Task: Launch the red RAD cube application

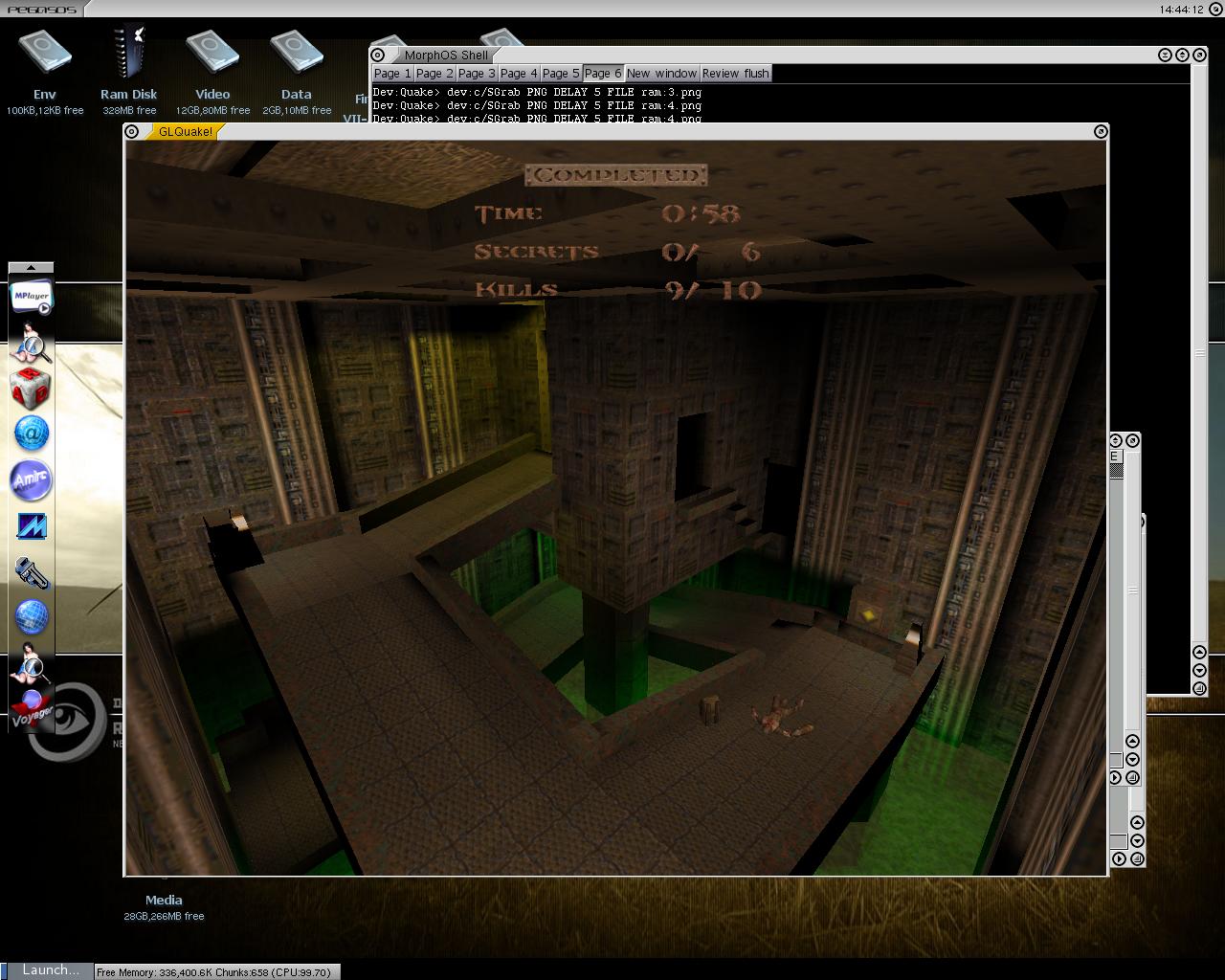Action: coord(31,389)
